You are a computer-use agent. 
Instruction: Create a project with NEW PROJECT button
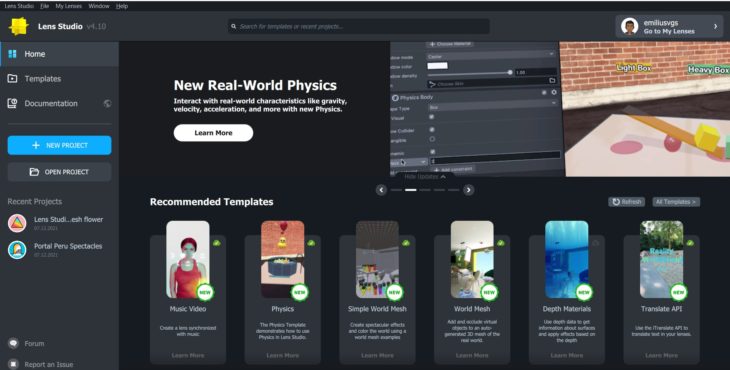point(60,145)
